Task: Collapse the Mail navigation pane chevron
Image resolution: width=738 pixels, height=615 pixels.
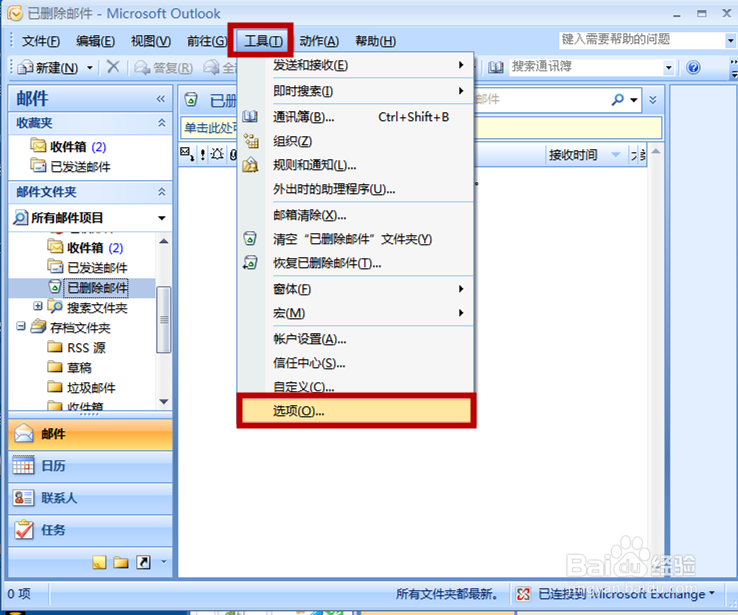Action: coord(161,98)
